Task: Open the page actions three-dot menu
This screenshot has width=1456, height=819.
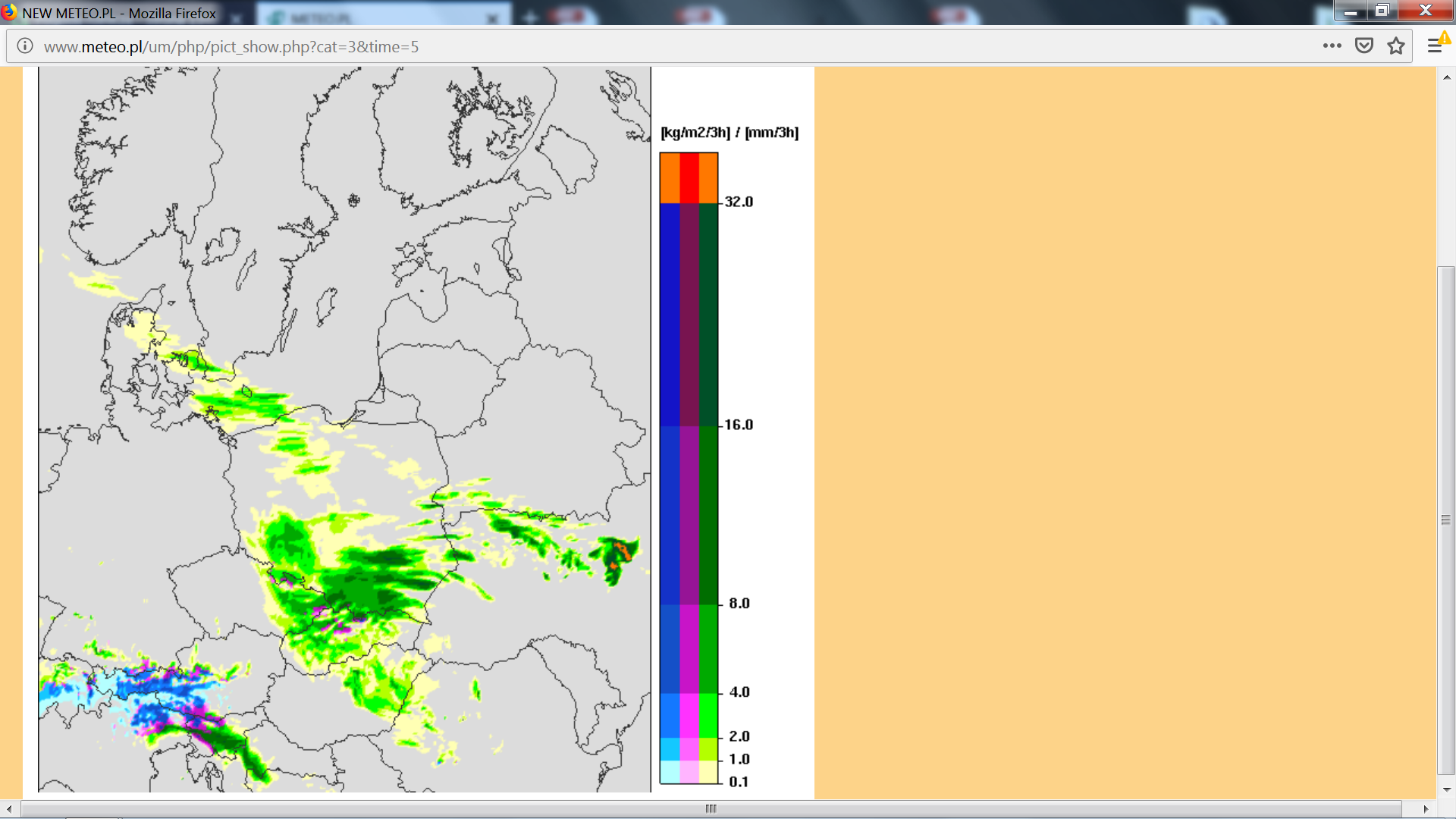Action: (x=1332, y=46)
